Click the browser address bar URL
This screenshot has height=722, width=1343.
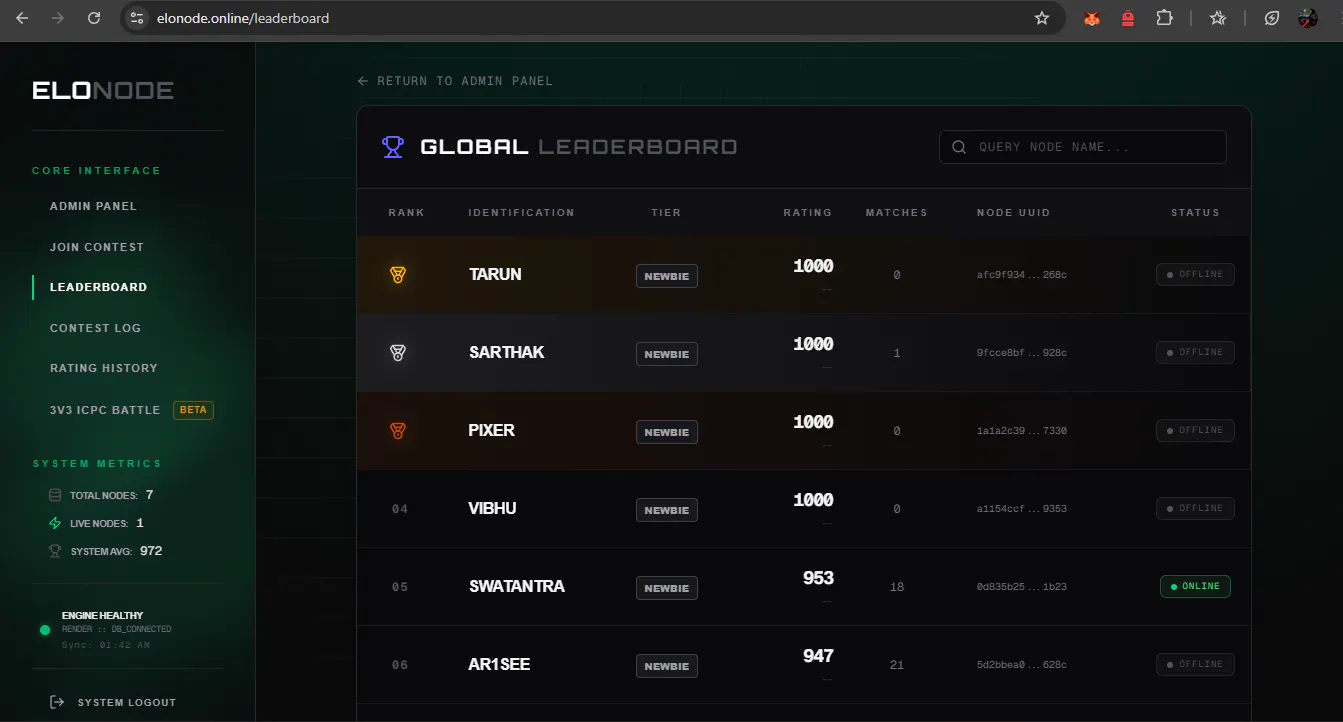[x=243, y=18]
